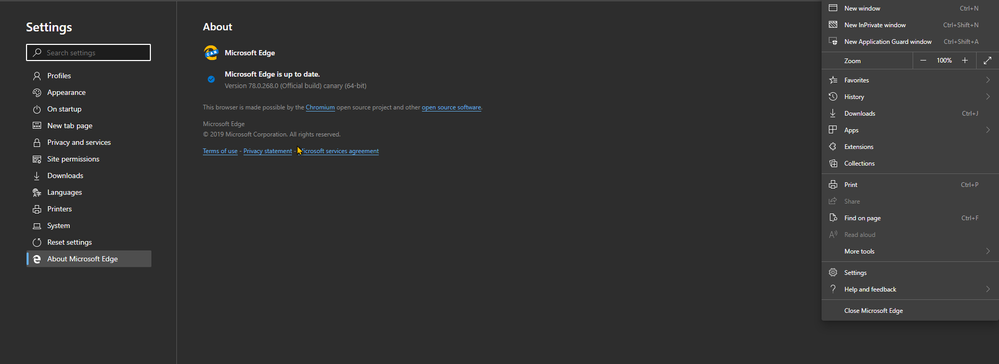
Task: Expand the More tools submenu chevron
Action: [988, 251]
